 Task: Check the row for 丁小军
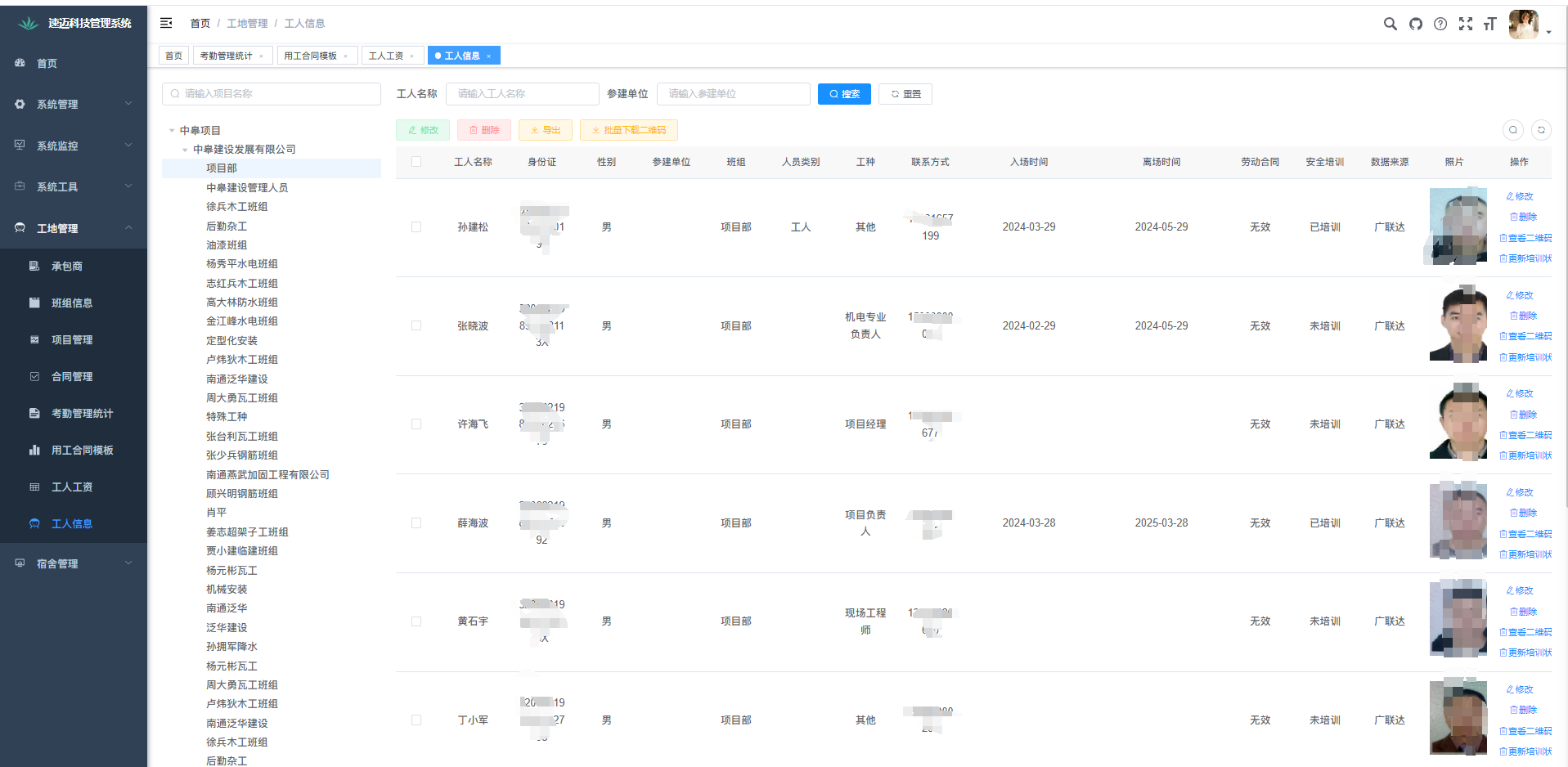(416, 720)
